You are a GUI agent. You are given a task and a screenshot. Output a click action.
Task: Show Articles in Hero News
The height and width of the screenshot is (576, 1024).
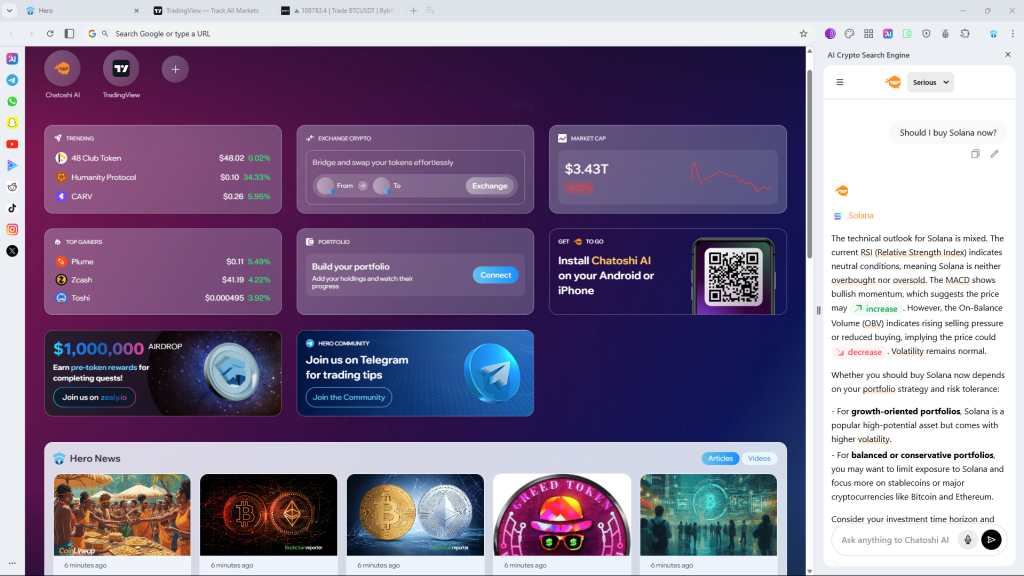click(x=720, y=458)
